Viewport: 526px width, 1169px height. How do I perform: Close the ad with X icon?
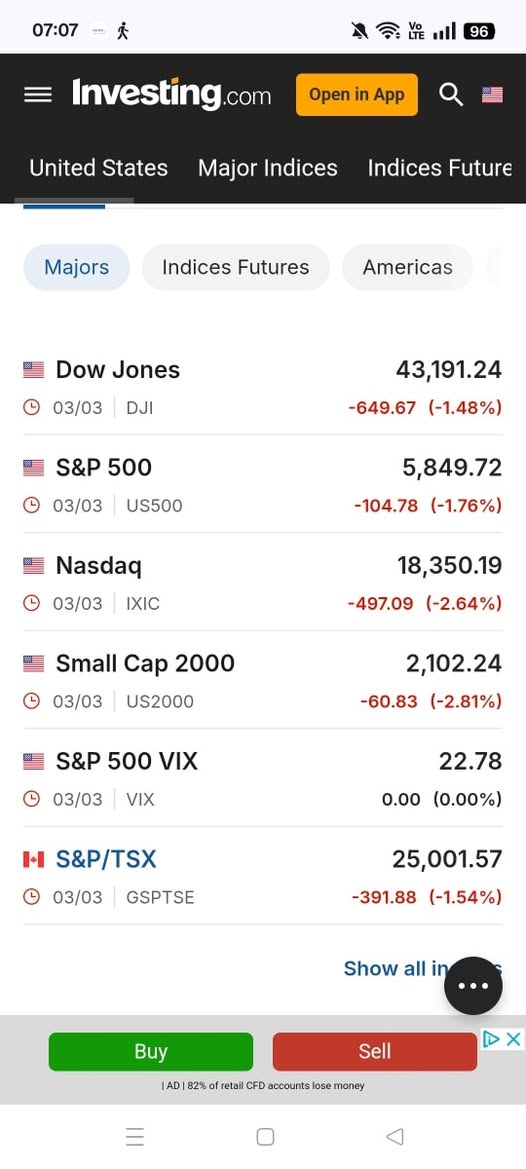pos(513,1039)
